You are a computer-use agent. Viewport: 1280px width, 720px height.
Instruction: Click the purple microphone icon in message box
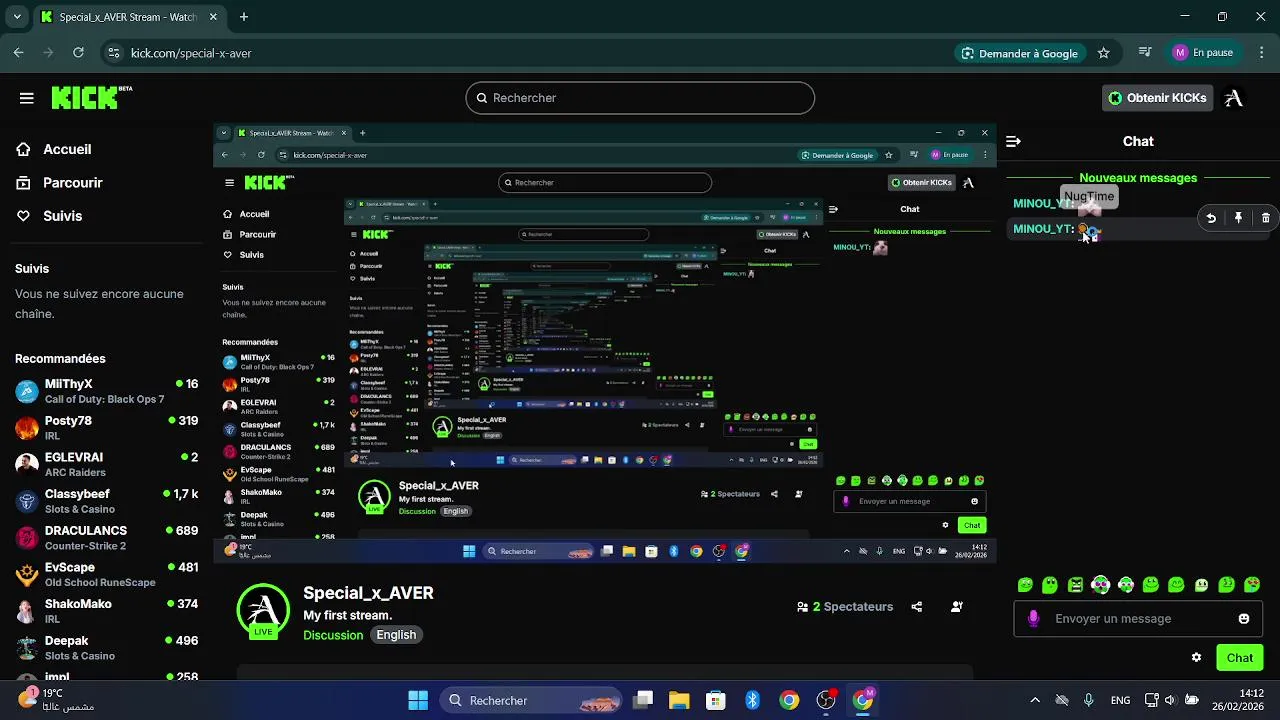[1033, 619]
